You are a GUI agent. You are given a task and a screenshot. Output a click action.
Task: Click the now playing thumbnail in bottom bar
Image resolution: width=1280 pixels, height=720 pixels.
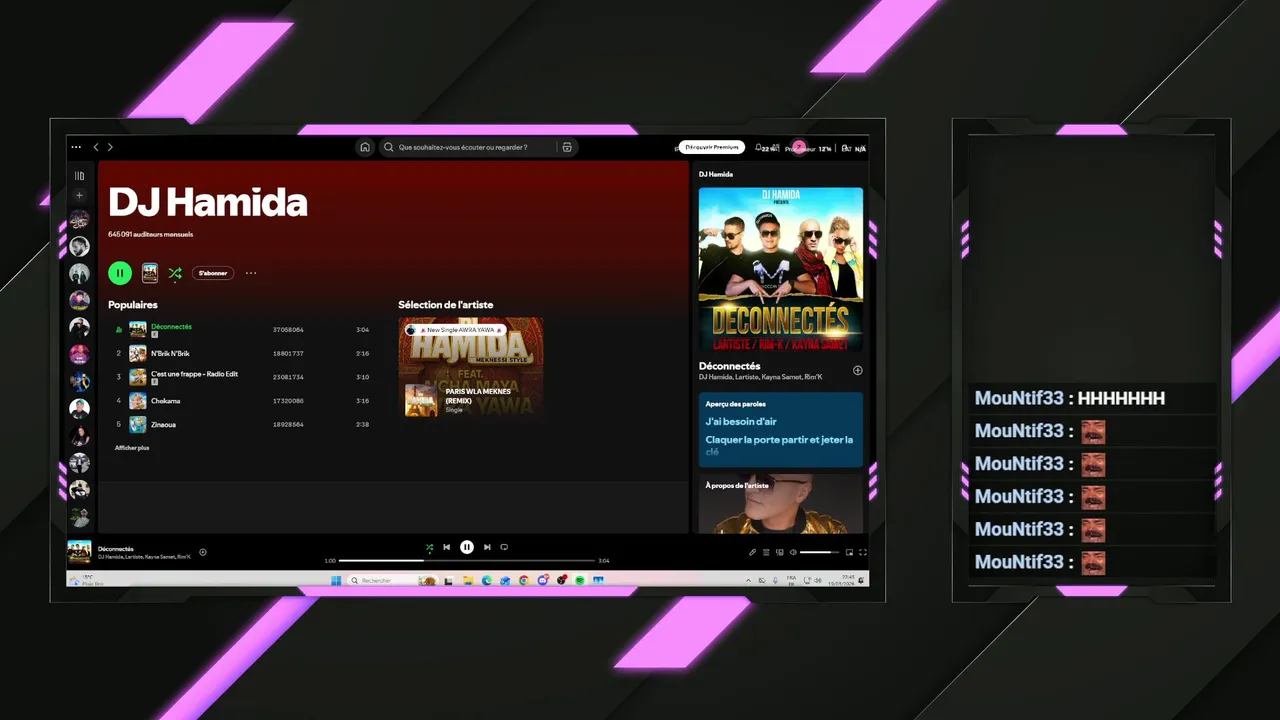[x=79, y=552]
